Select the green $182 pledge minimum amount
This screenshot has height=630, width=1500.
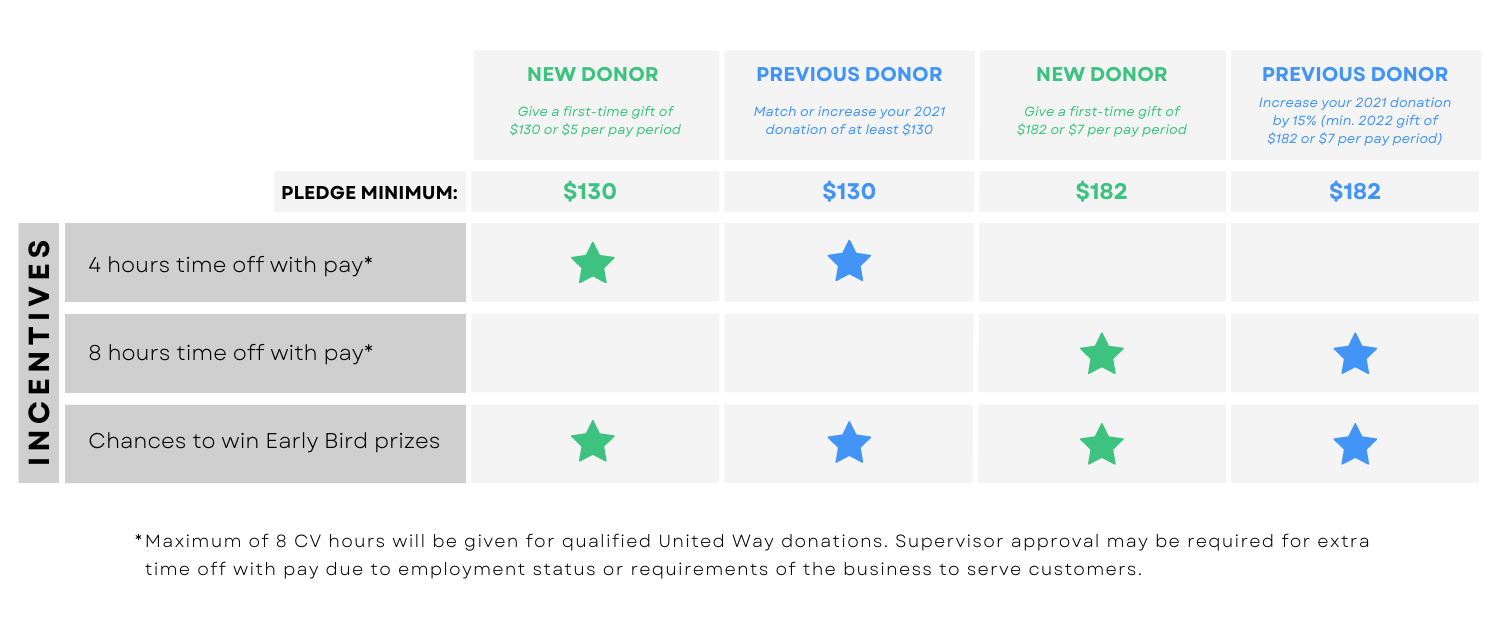(x=1101, y=192)
